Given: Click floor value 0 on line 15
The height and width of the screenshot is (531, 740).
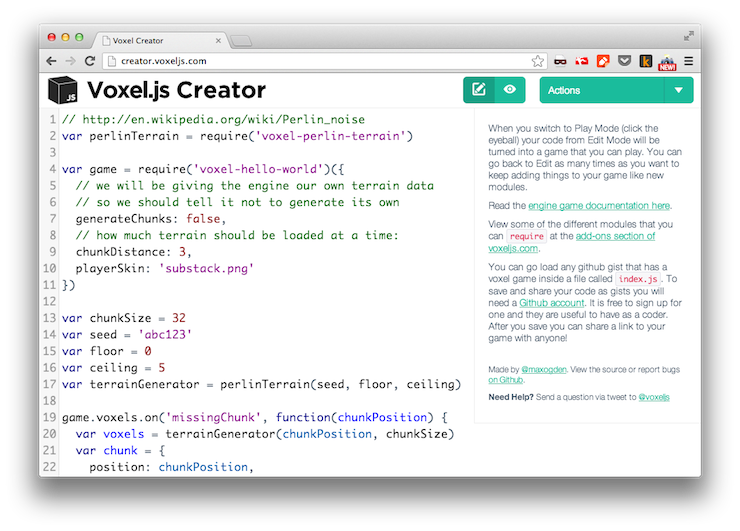Looking at the screenshot, I should click(148, 351).
